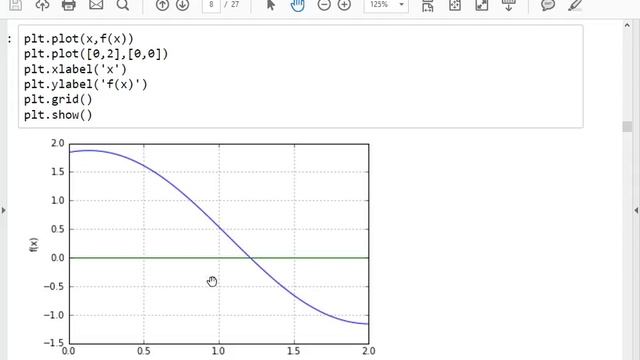Activate the arrow selection tool
Image resolution: width=640 pixels, height=360 pixels.
coord(271,5)
